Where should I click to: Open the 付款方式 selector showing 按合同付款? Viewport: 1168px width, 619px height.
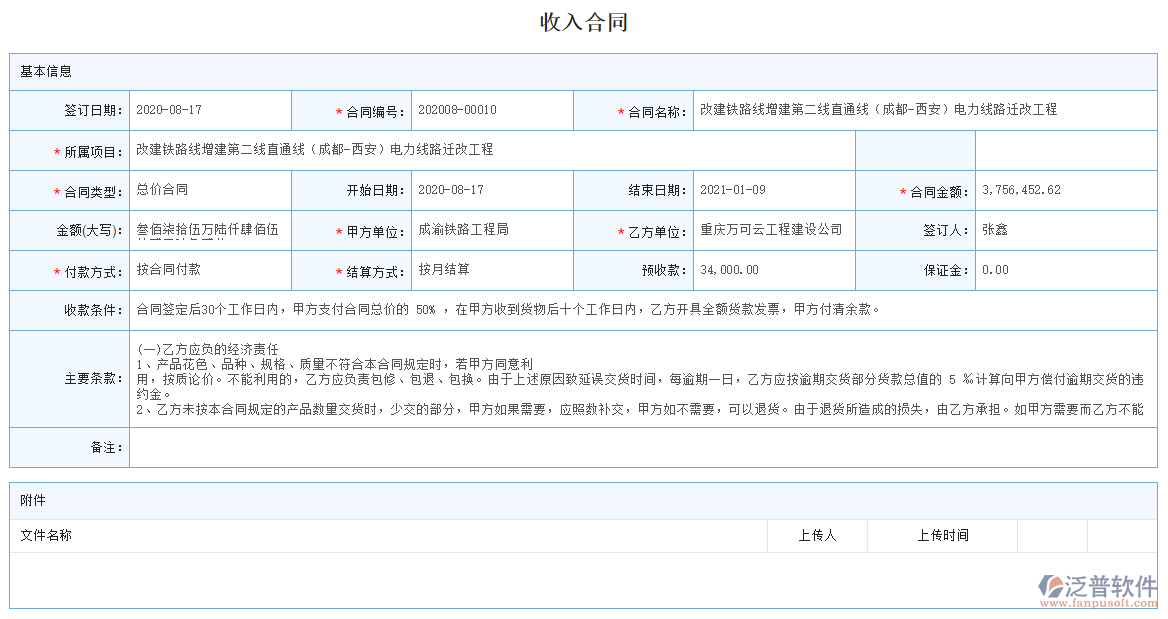click(210, 269)
